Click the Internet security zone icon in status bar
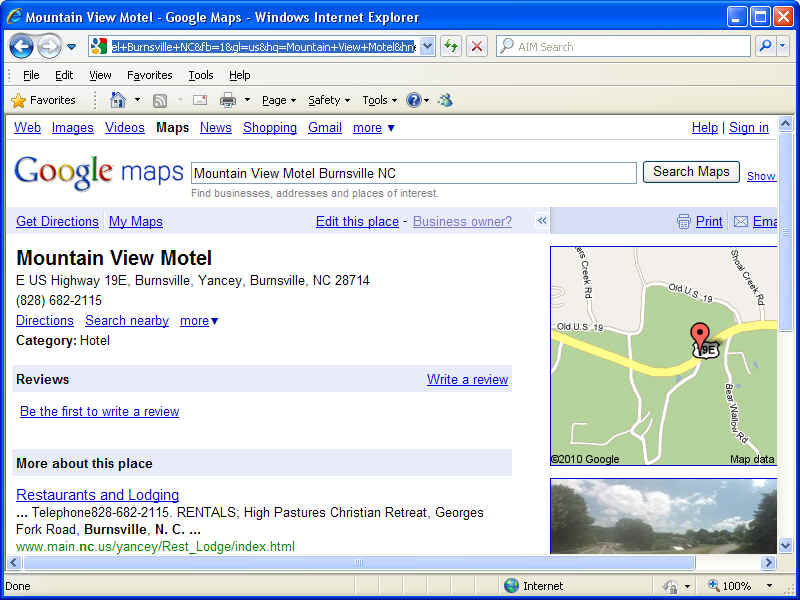800x600 pixels. coord(511,586)
